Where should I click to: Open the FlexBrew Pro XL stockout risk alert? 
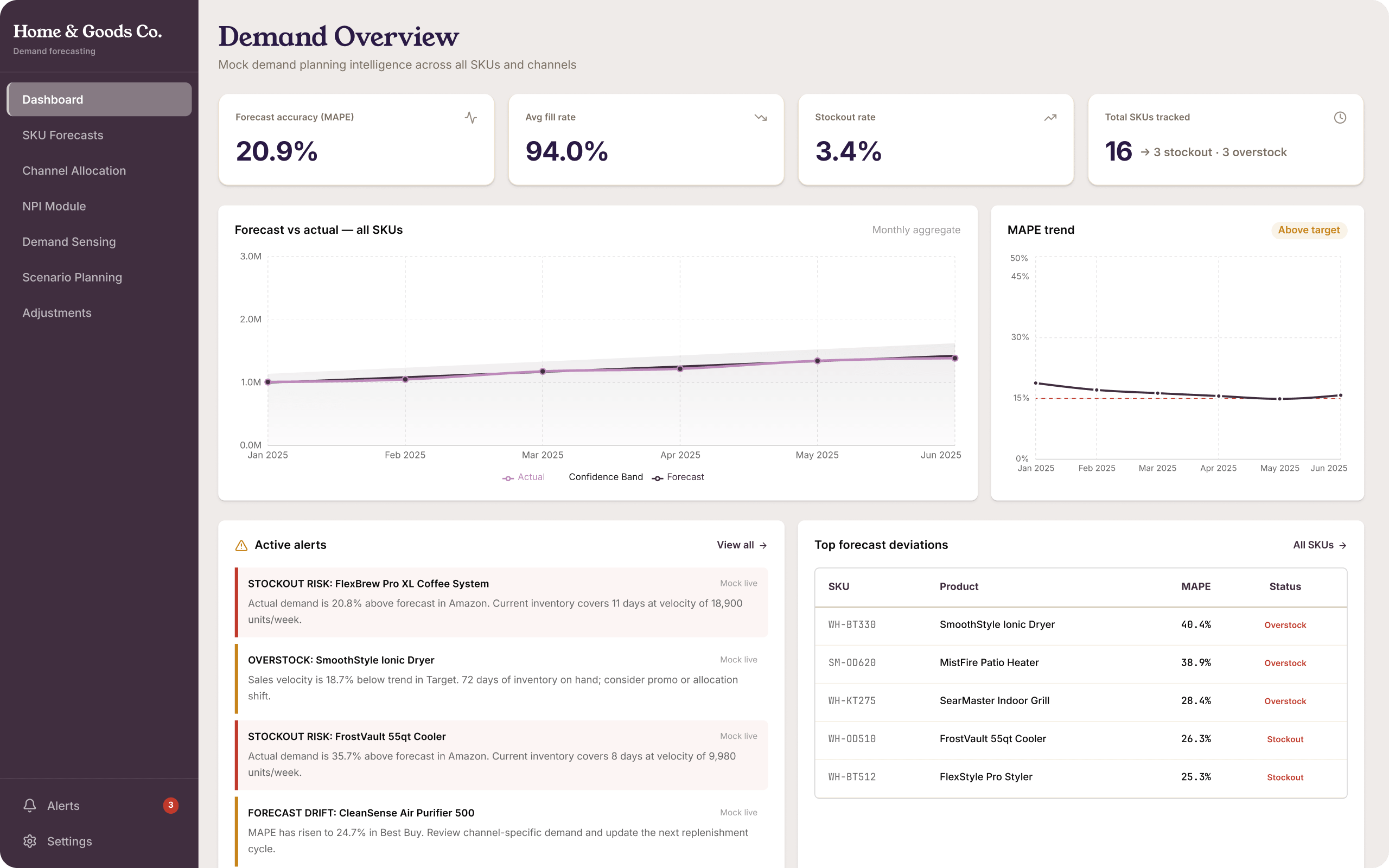[x=501, y=602]
